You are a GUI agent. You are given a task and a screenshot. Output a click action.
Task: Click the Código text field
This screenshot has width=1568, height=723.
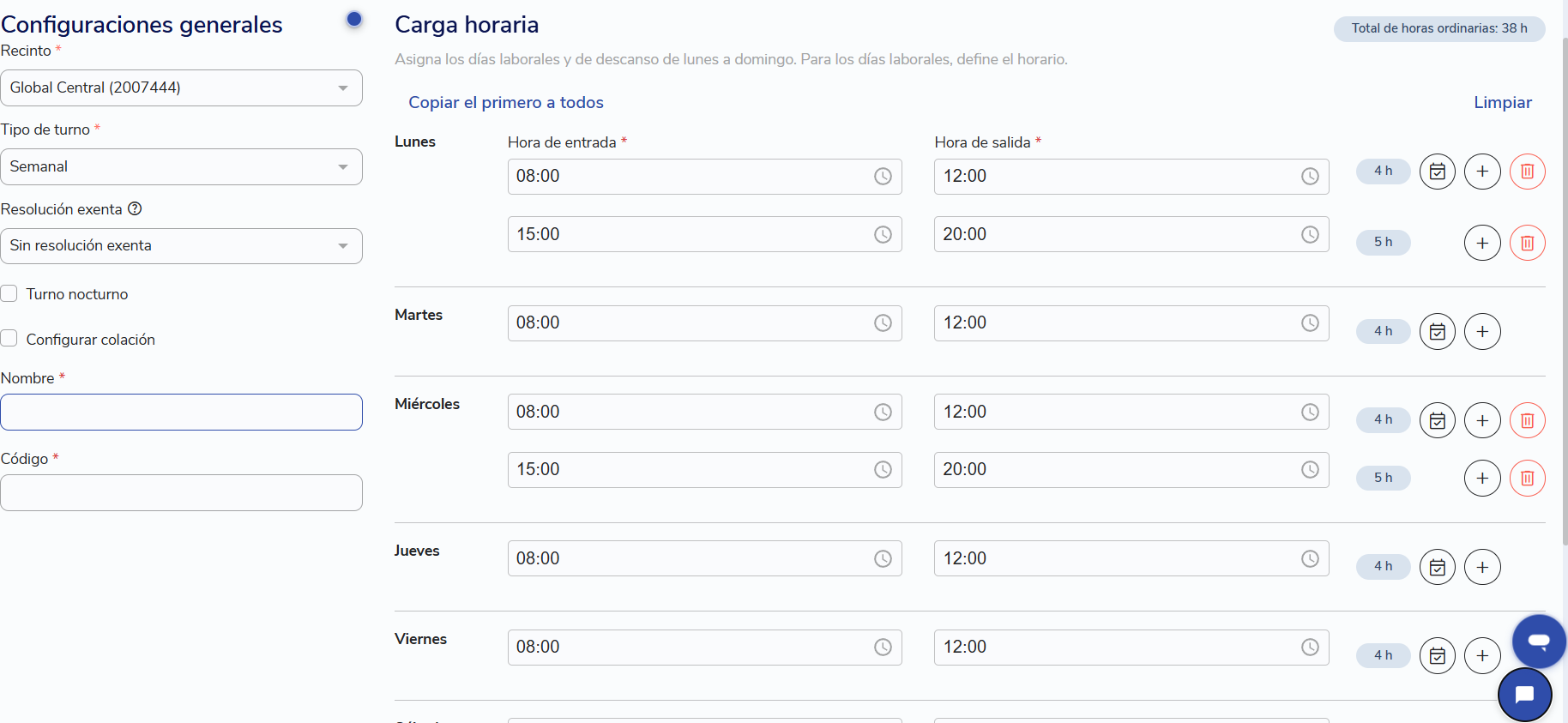(x=181, y=492)
